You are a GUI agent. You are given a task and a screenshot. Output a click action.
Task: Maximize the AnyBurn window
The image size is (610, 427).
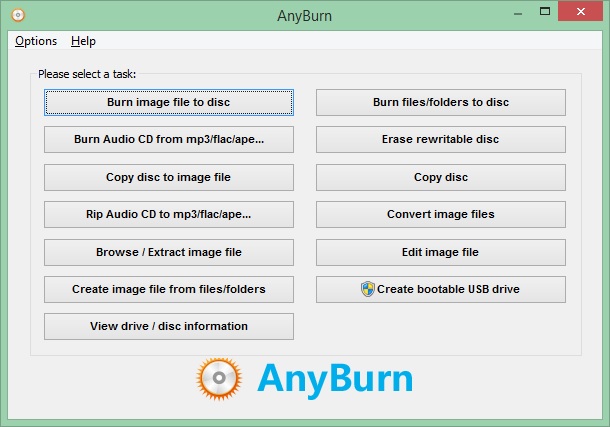click(545, 12)
